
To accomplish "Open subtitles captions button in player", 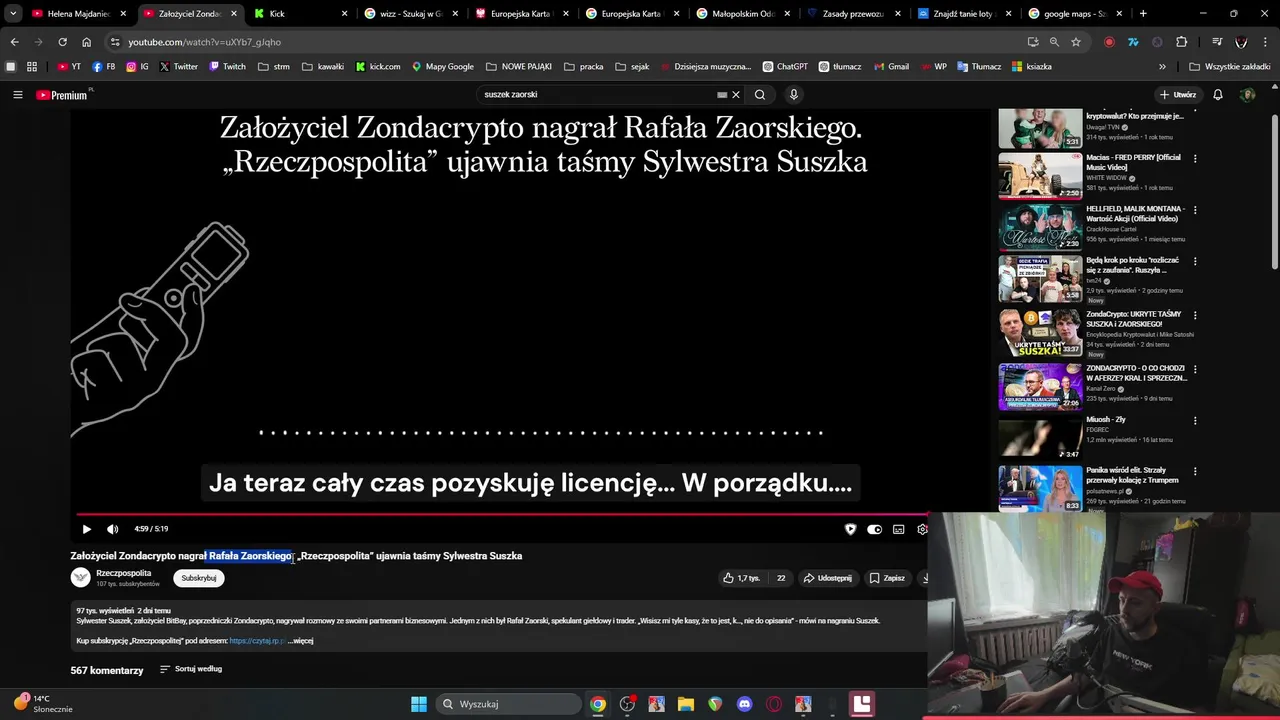I will pos(898,530).
